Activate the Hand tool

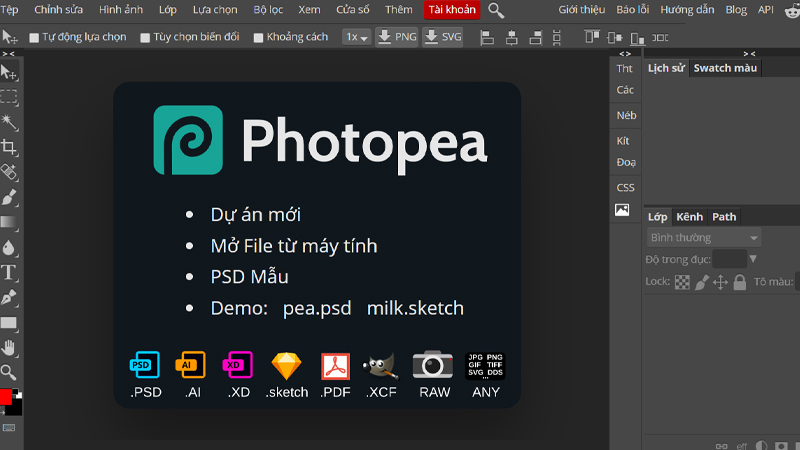pyautogui.click(x=8, y=348)
